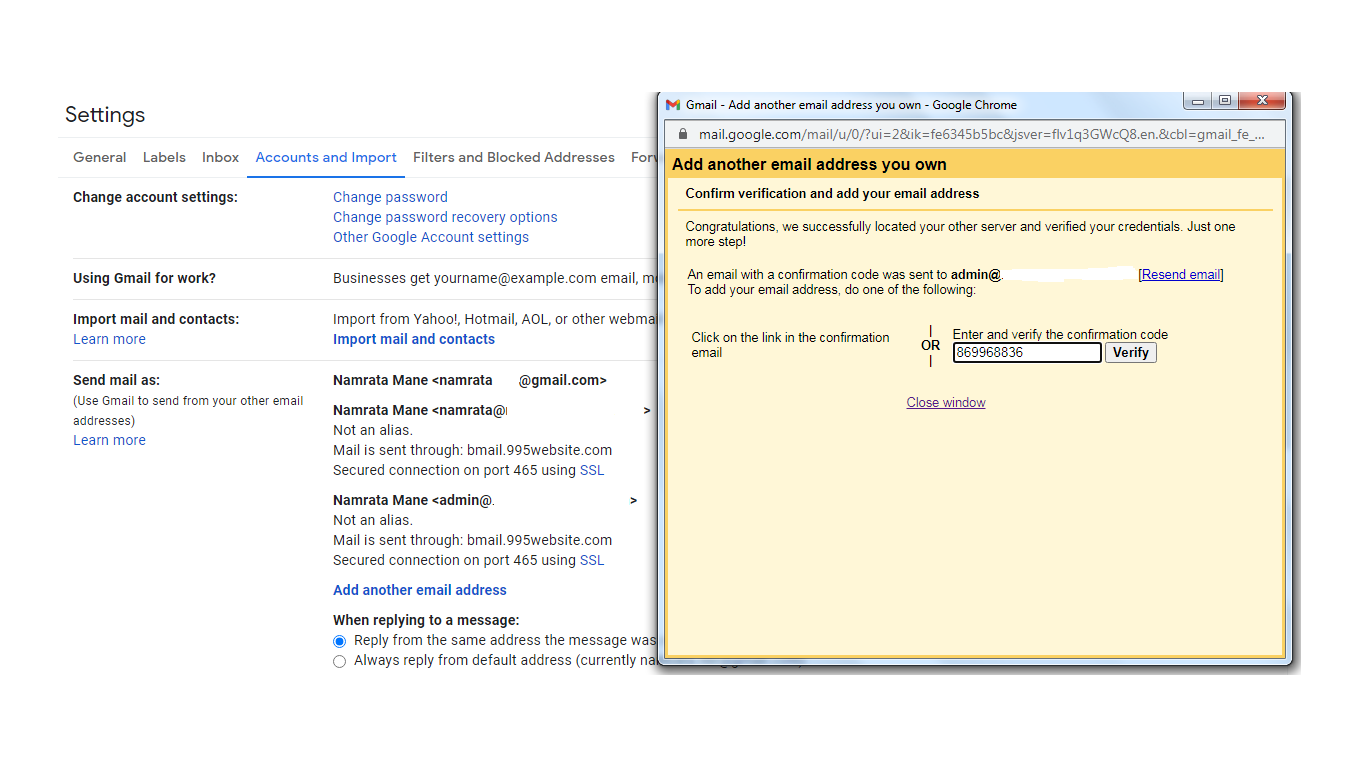Select 'Always reply from default address' option
Screen dimensions: 1360x768
[x=340, y=661]
